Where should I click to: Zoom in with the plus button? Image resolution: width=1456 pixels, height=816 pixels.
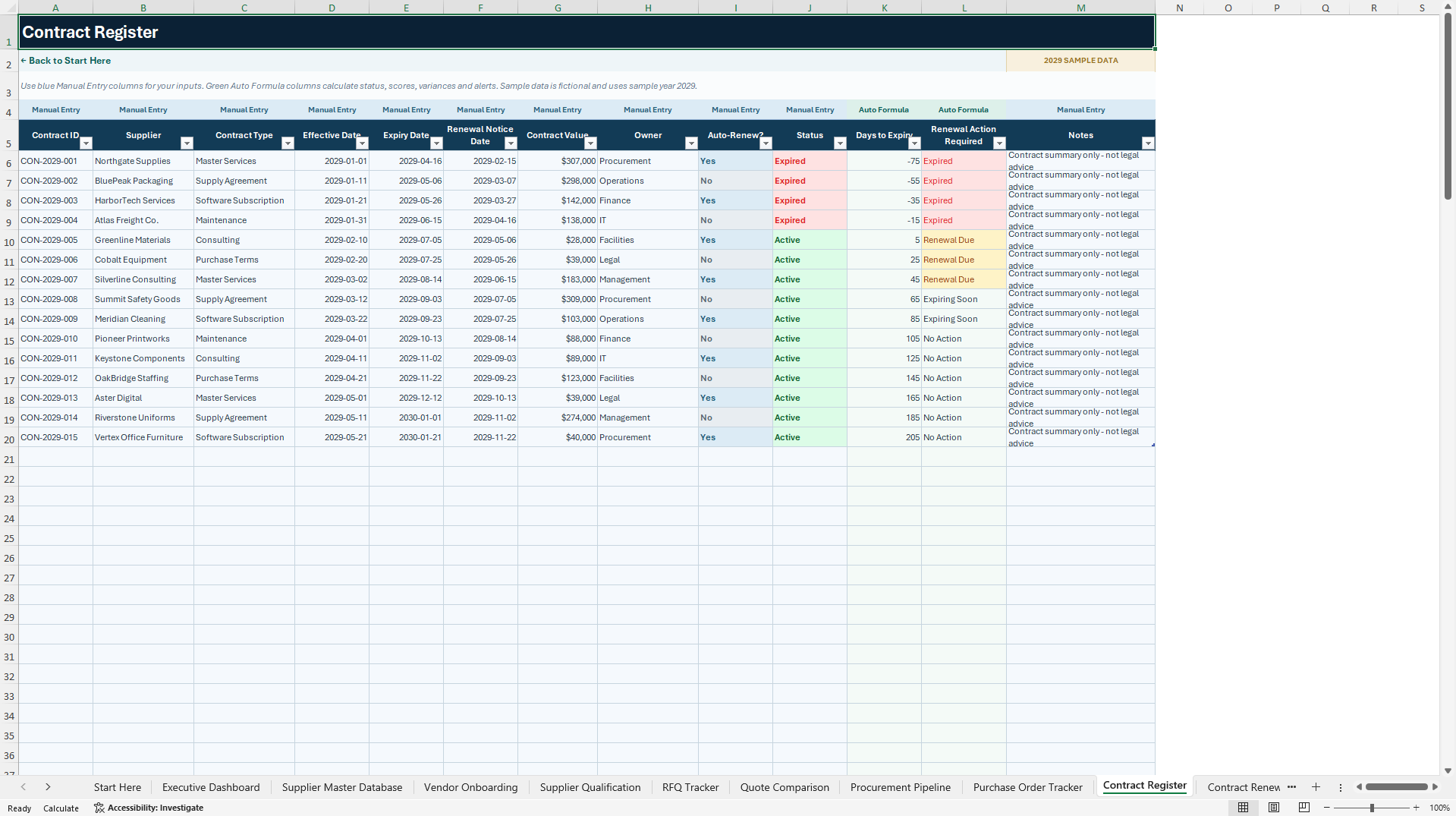(x=1416, y=808)
